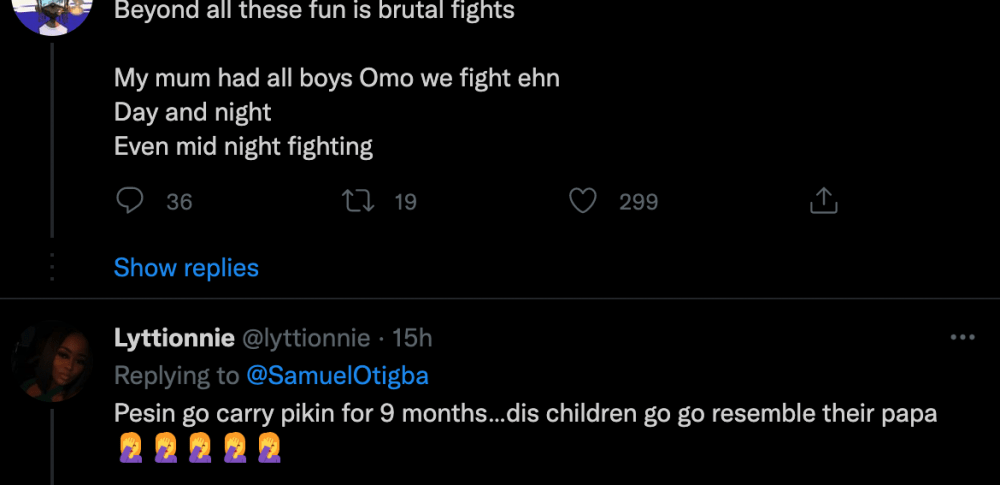This screenshot has width=1000, height=485.
Task: Click the reply icon on the brutal fights tweet
Action: point(130,201)
